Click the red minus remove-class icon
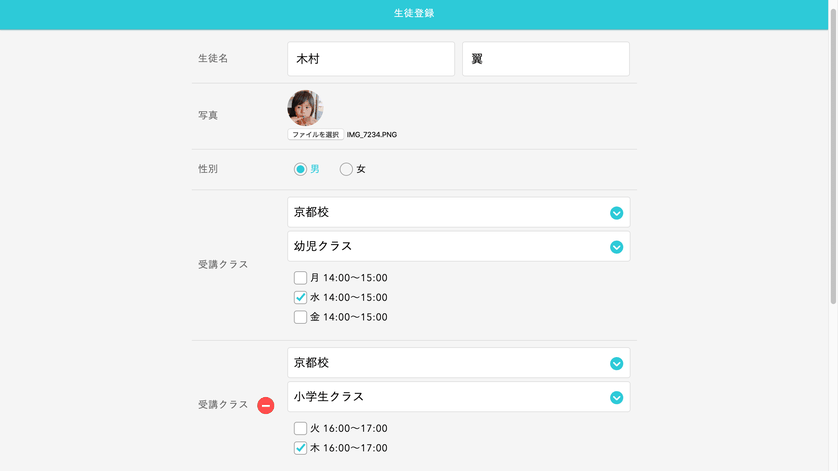Screen dimensions: 838x471 pyautogui.click(x=266, y=405)
